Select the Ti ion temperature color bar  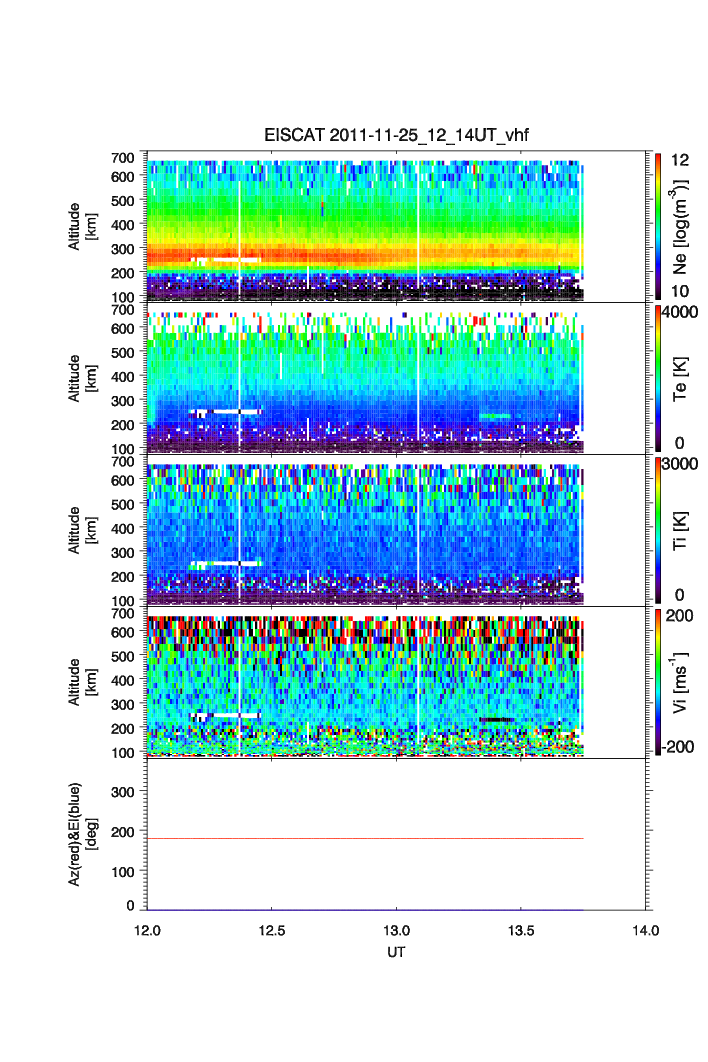click(x=658, y=530)
